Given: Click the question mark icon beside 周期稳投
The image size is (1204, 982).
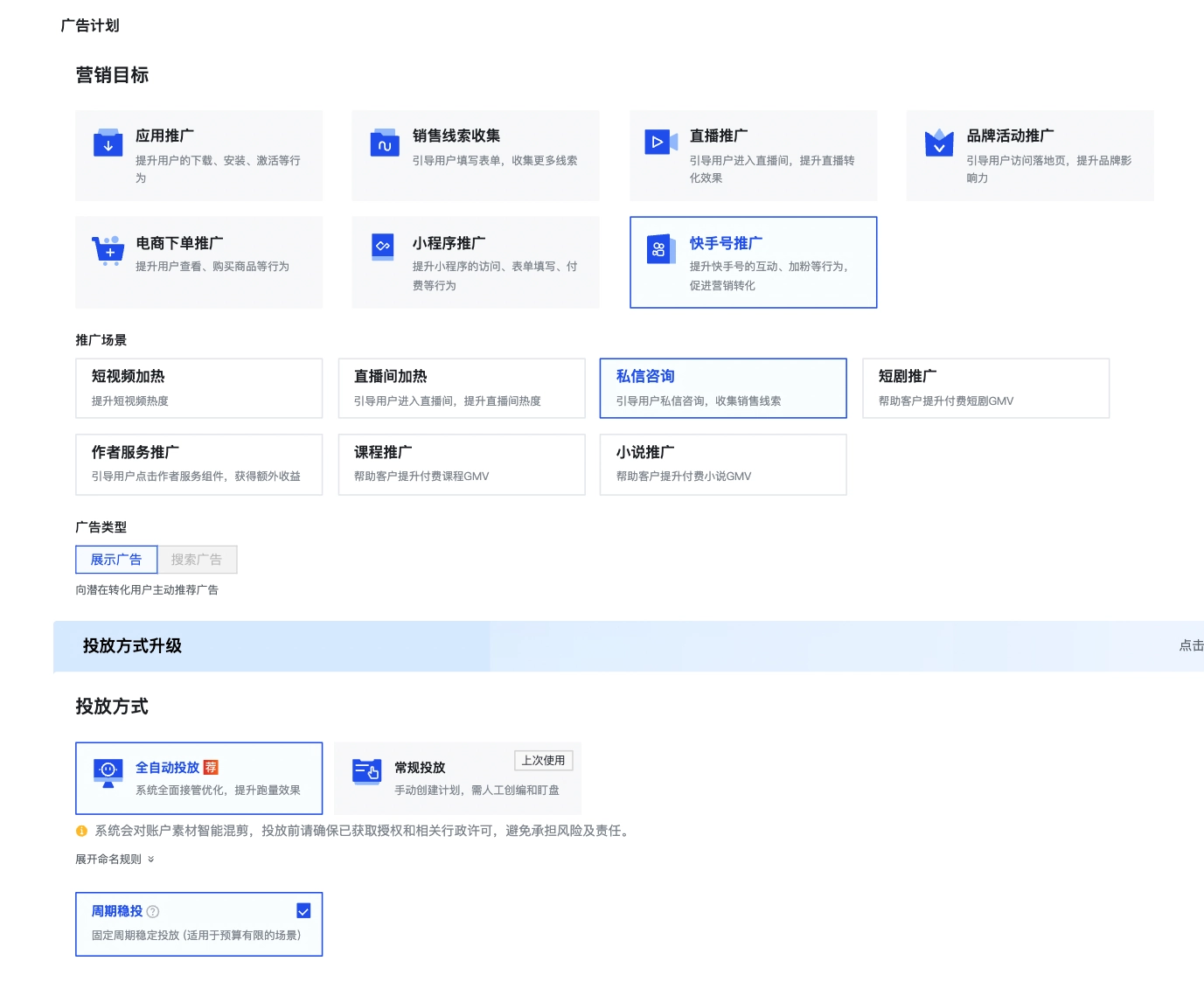Looking at the screenshot, I should tap(154, 911).
